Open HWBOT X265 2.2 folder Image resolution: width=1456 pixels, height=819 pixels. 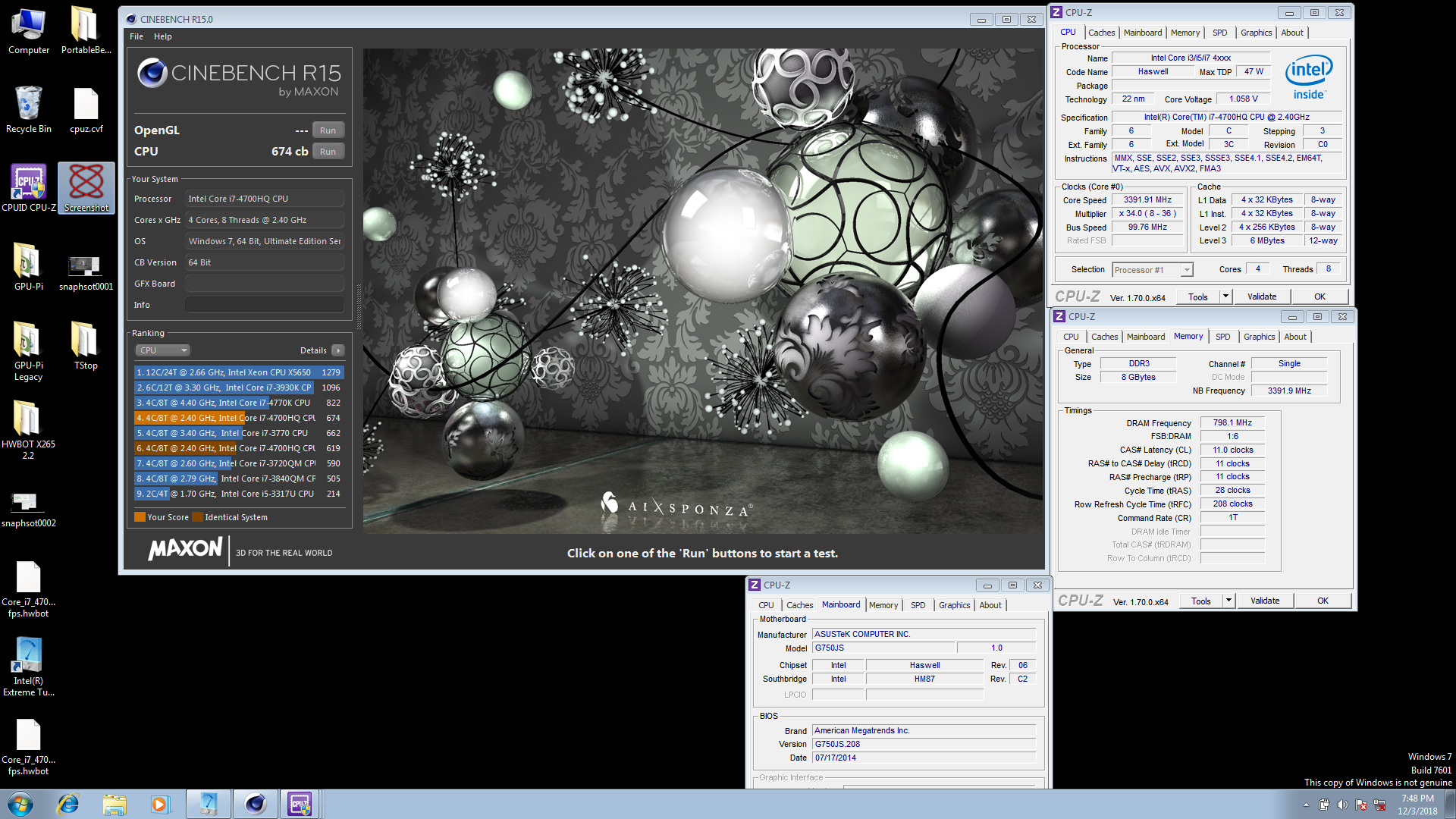[29, 430]
